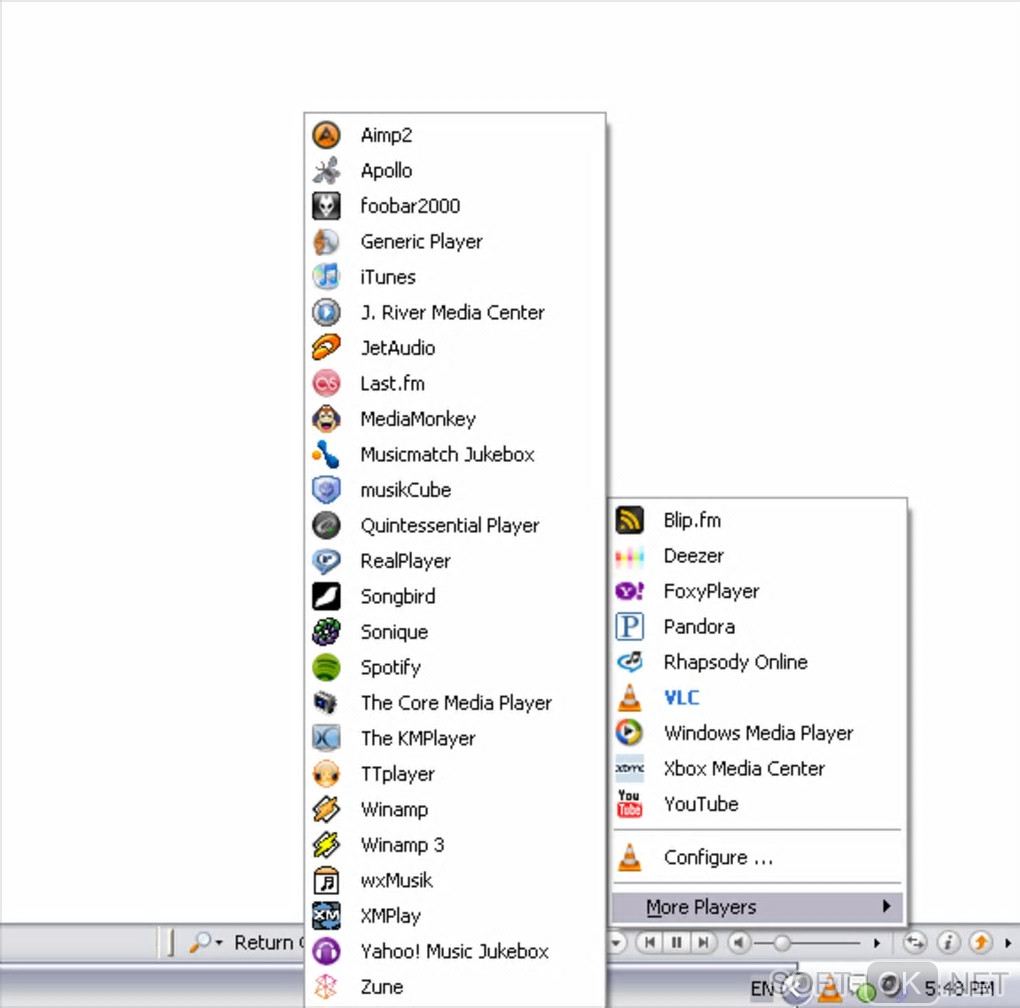Click the Quintessential Player icon
1020x1008 pixels.
pos(326,525)
